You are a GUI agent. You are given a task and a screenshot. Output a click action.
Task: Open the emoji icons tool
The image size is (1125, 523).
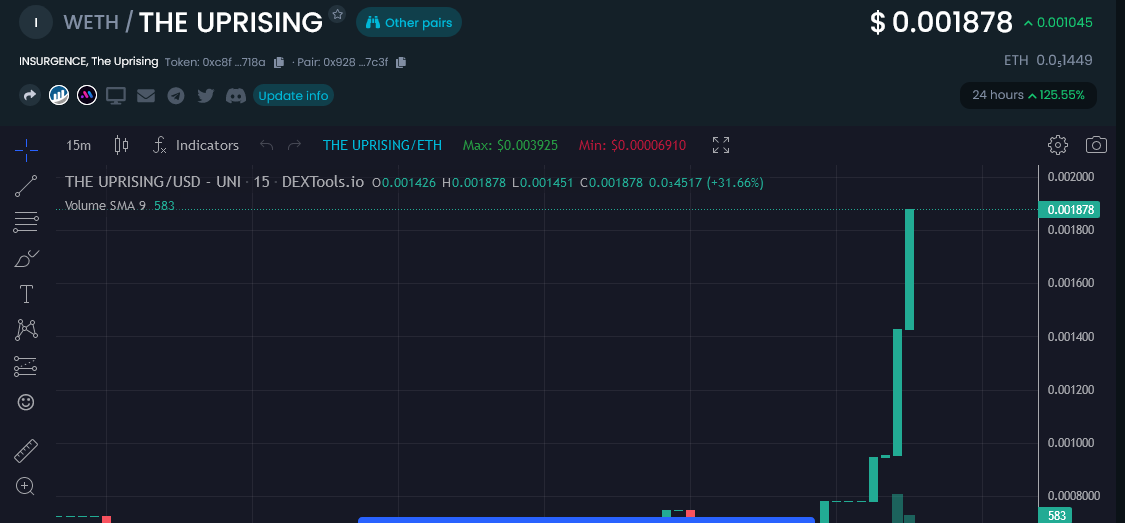(26, 402)
